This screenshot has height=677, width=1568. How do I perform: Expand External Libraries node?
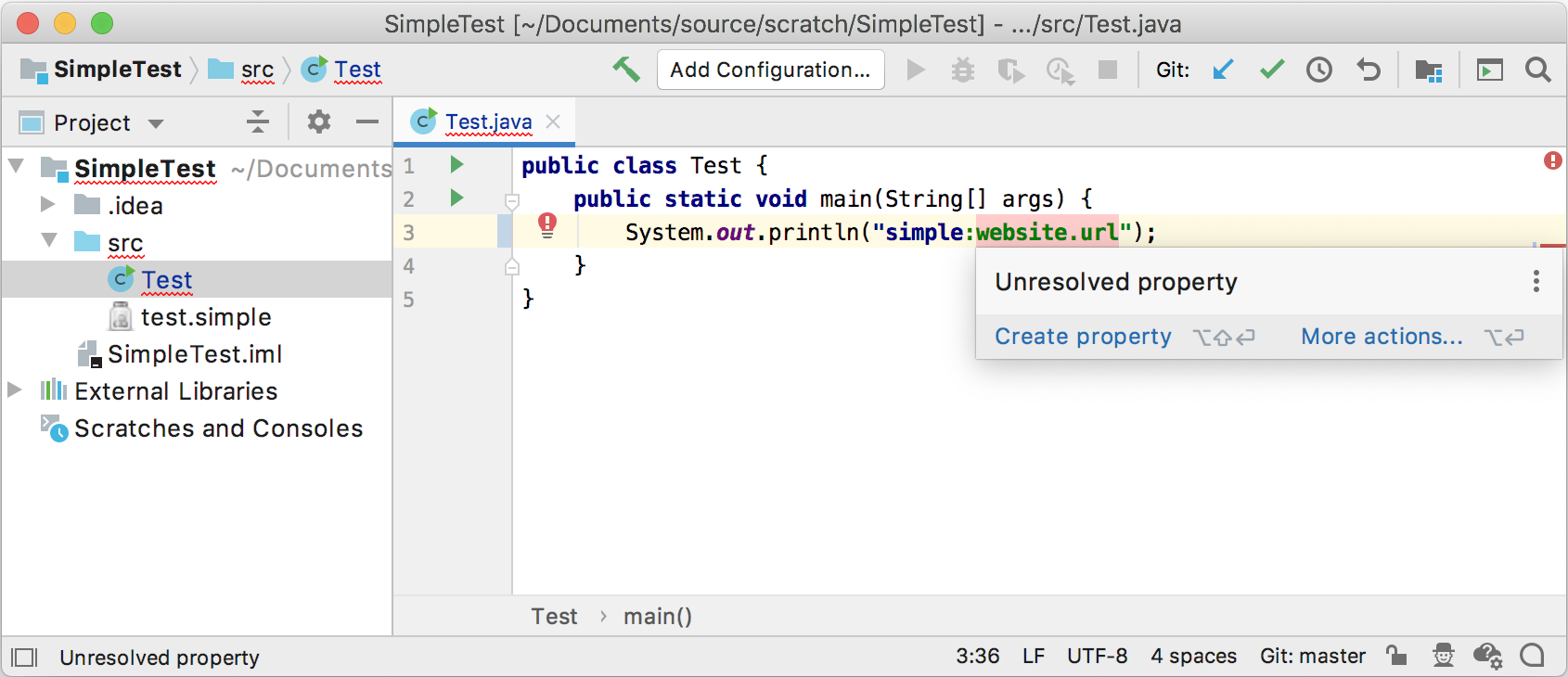coord(15,390)
